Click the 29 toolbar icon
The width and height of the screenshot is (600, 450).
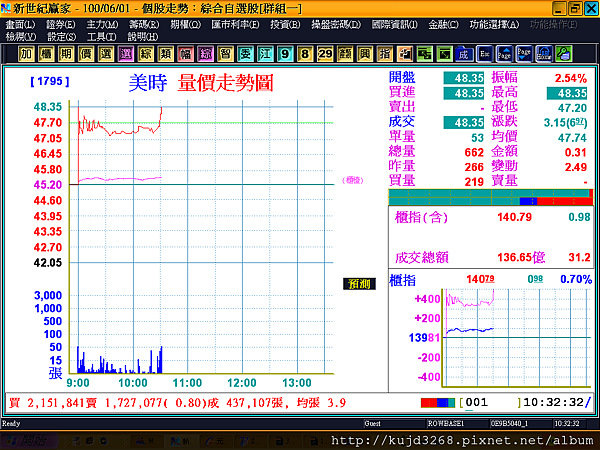point(324,54)
